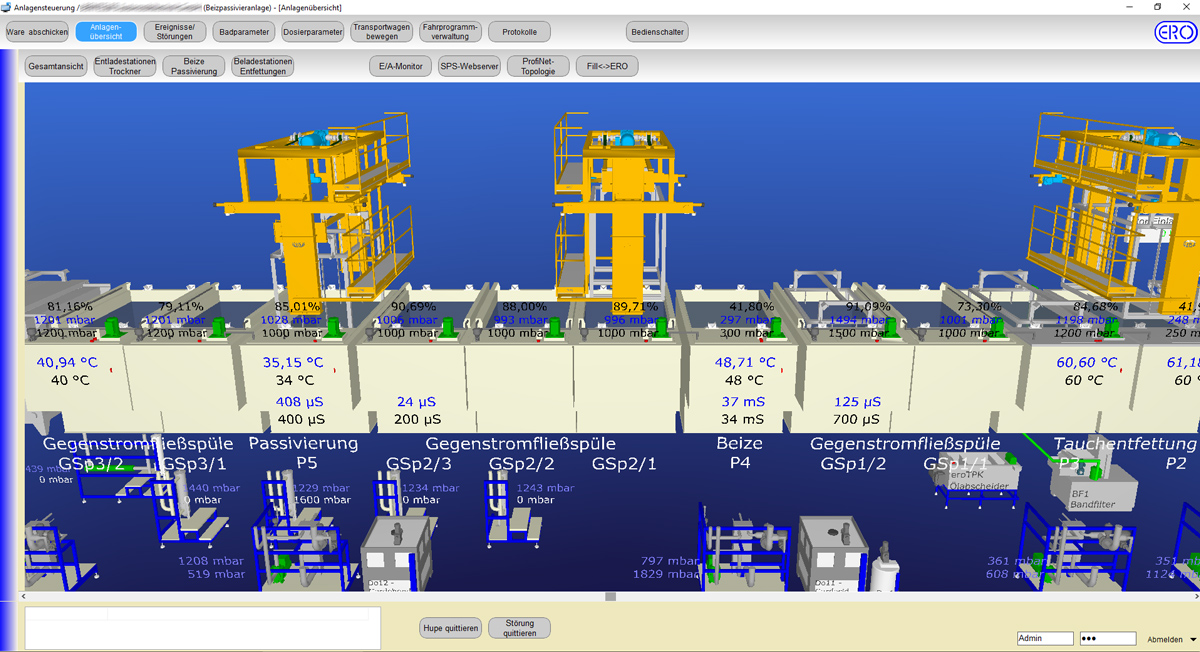Acknowledge fault with Störung quittieren
Image resolution: width=1200 pixels, height=652 pixels.
click(519, 628)
